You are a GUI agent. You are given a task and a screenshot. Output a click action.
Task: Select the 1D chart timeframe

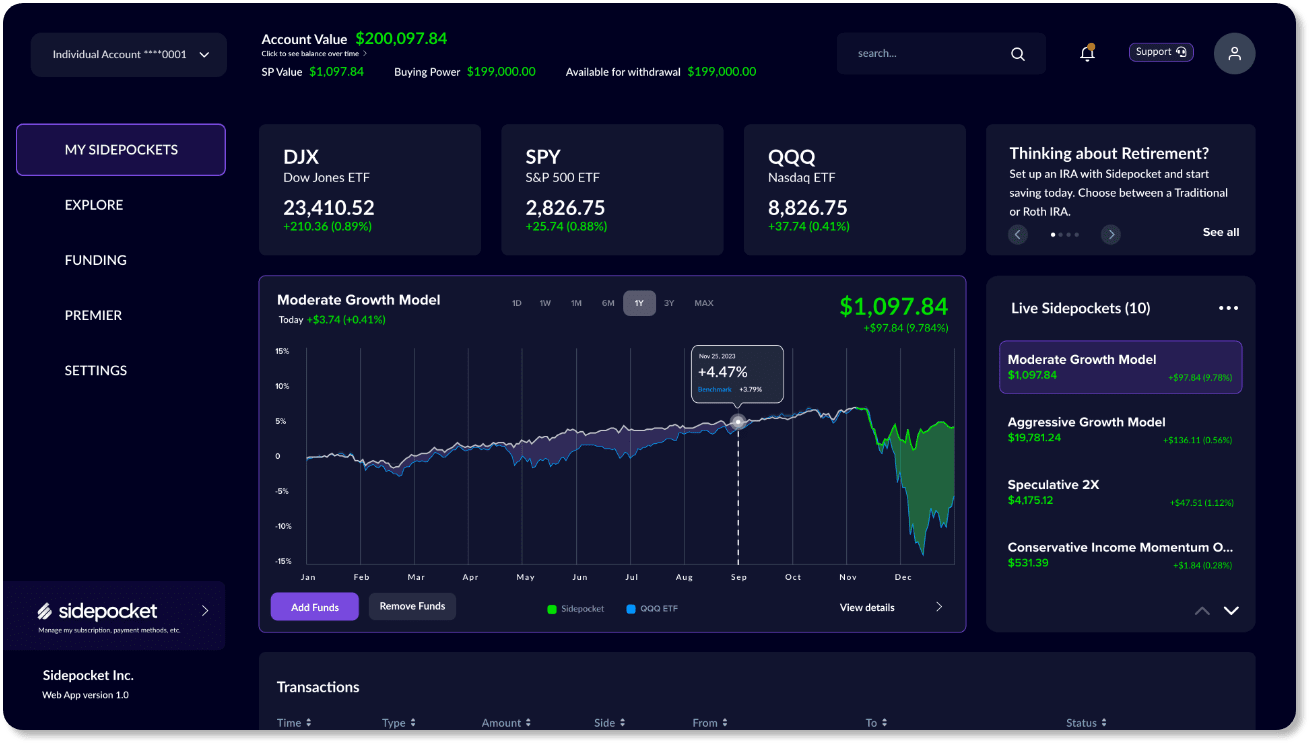(x=516, y=303)
